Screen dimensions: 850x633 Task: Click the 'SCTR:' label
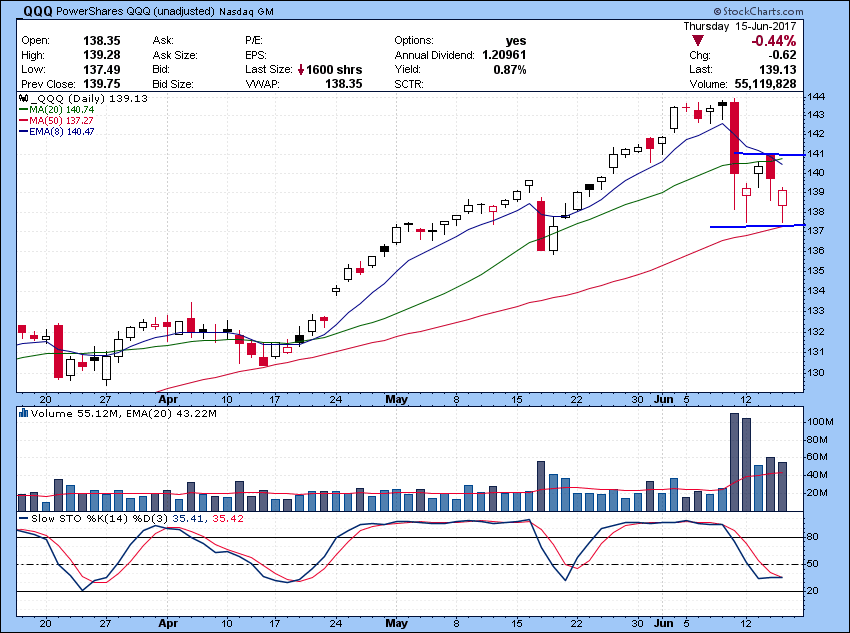[409, 84]
